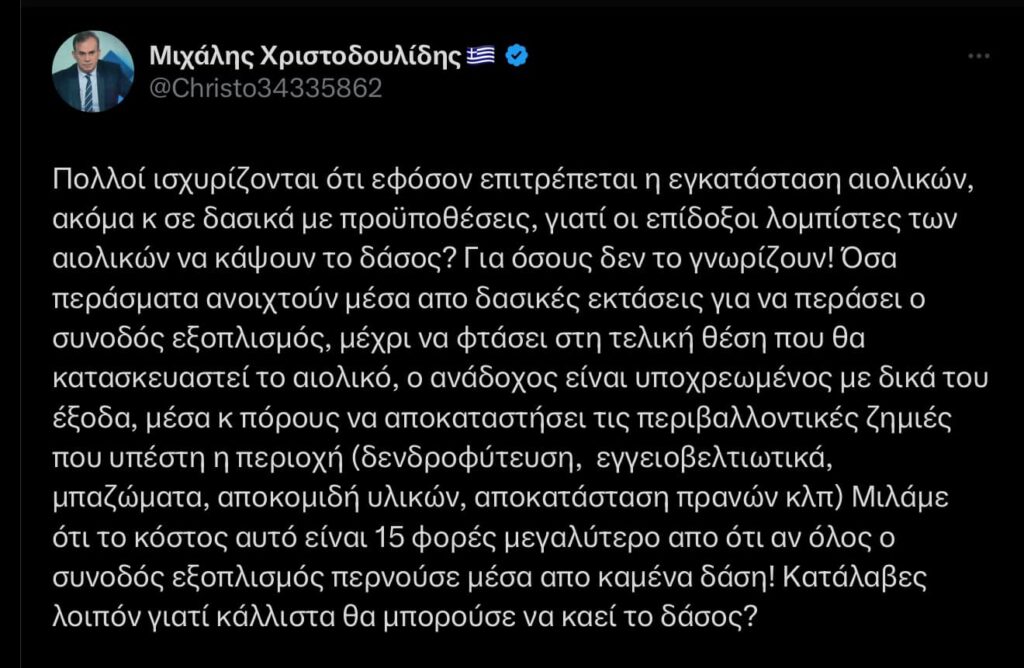Click the @Christo34335862 handle
The image size is (1024, 668).
[x=265, y=88]
